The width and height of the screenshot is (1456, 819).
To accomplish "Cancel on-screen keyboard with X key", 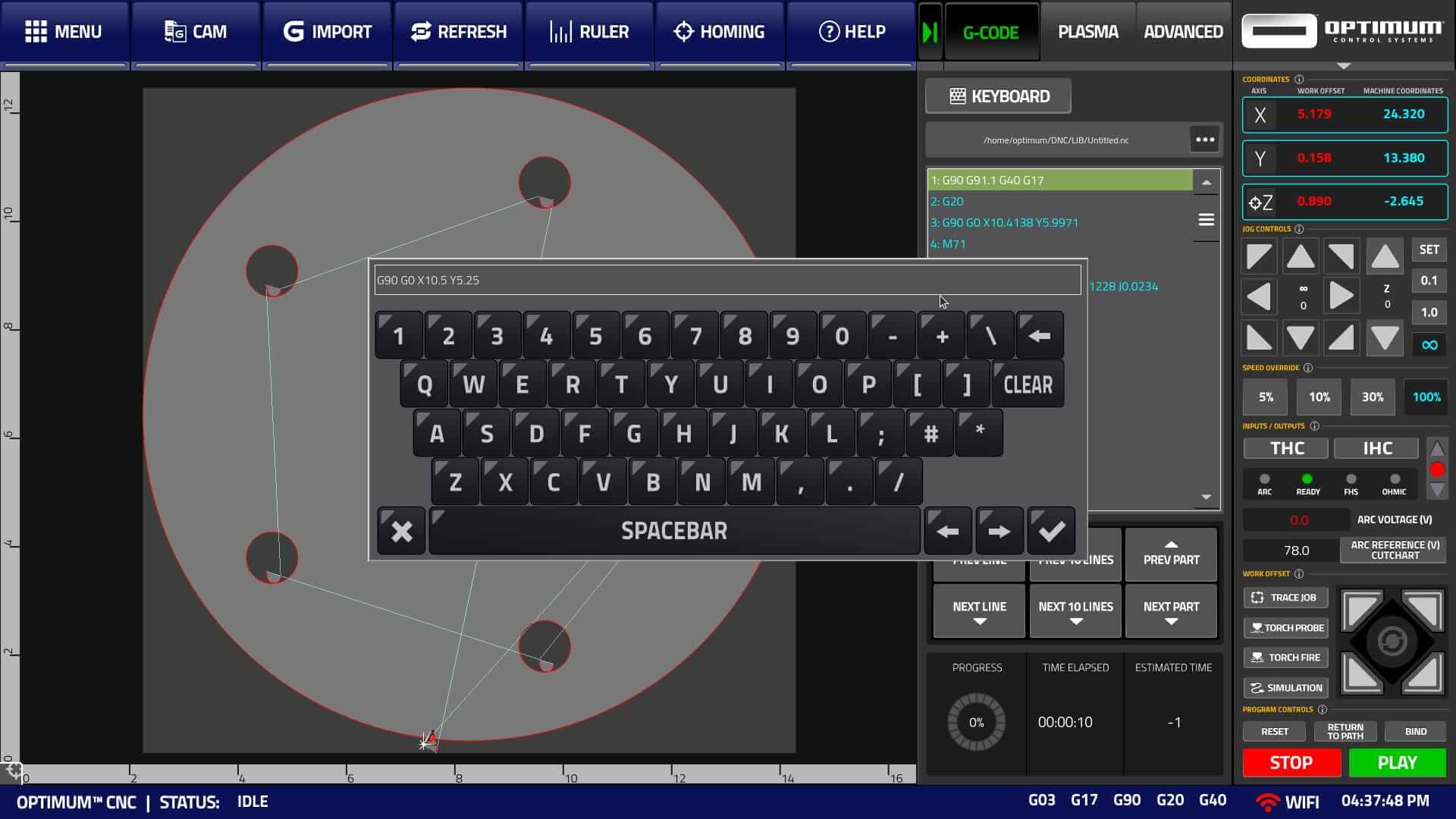I will (x=401, y=531).
